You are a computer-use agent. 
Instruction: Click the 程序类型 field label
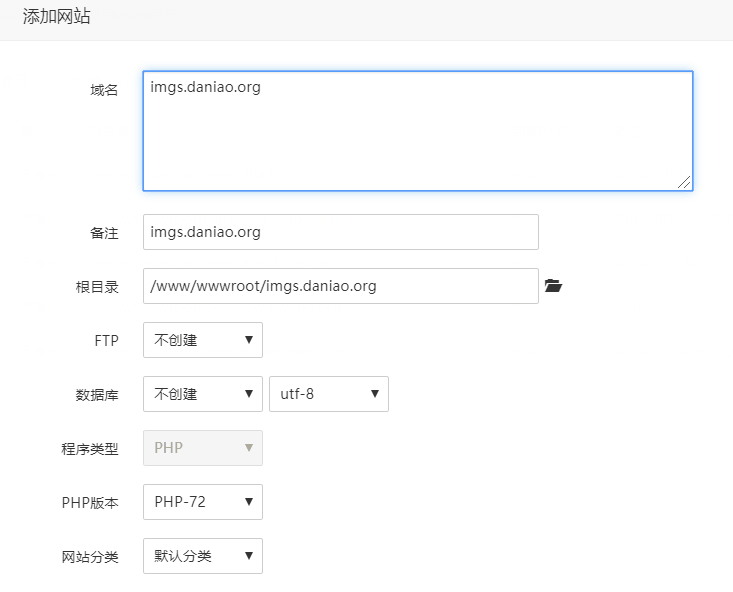click(90, 449)
